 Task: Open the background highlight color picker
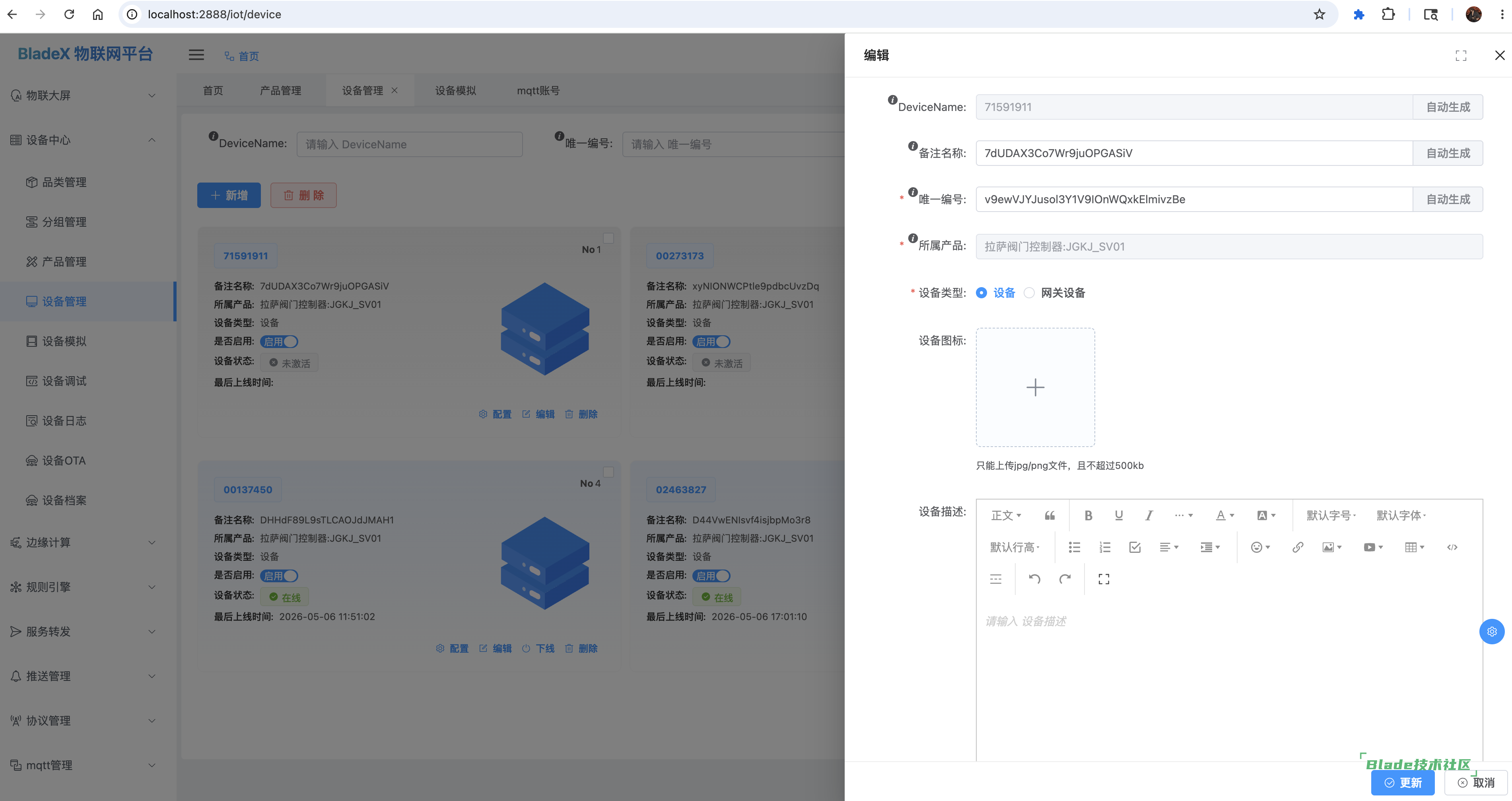[1267, 515]
